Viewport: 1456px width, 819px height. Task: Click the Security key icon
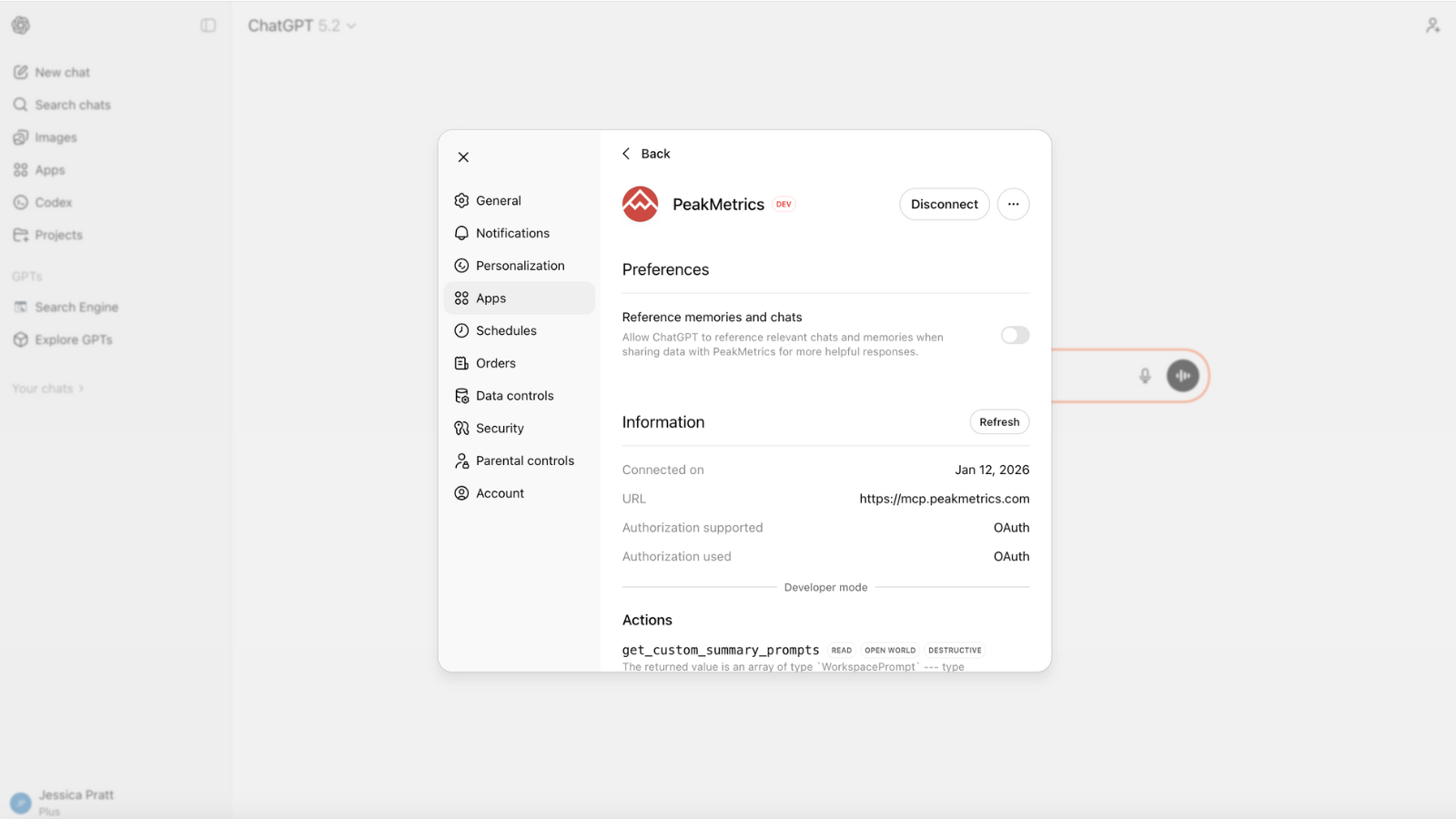(x=461, y=429)
